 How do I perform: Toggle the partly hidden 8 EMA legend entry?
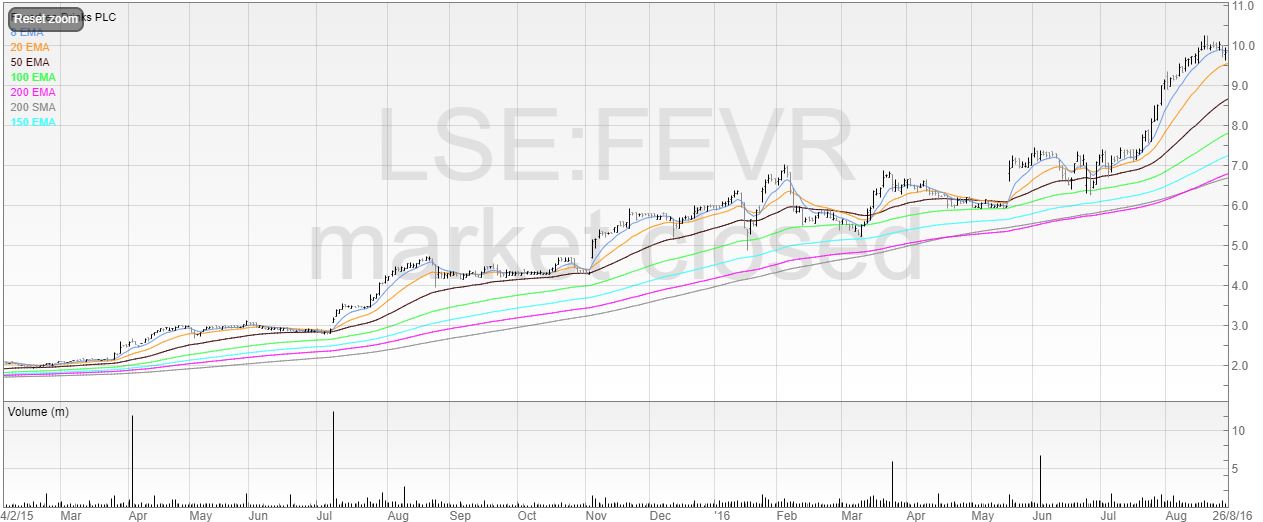coord(28,33)
